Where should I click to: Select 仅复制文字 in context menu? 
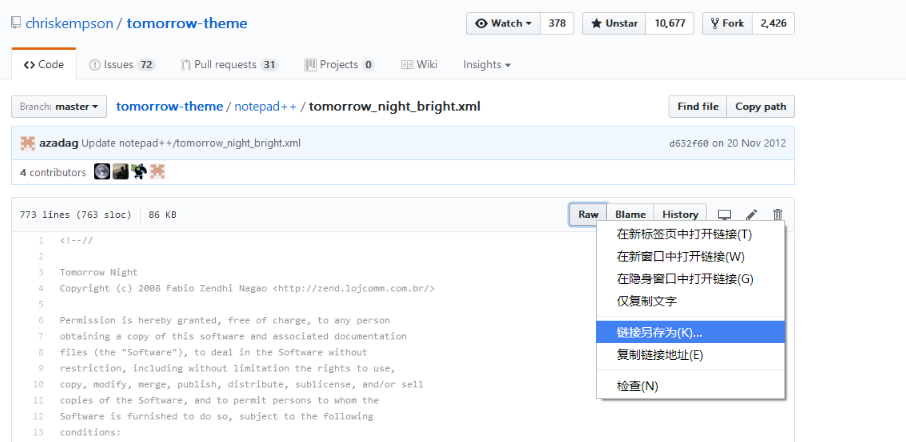pyautogui.click(x=690, y=301)
